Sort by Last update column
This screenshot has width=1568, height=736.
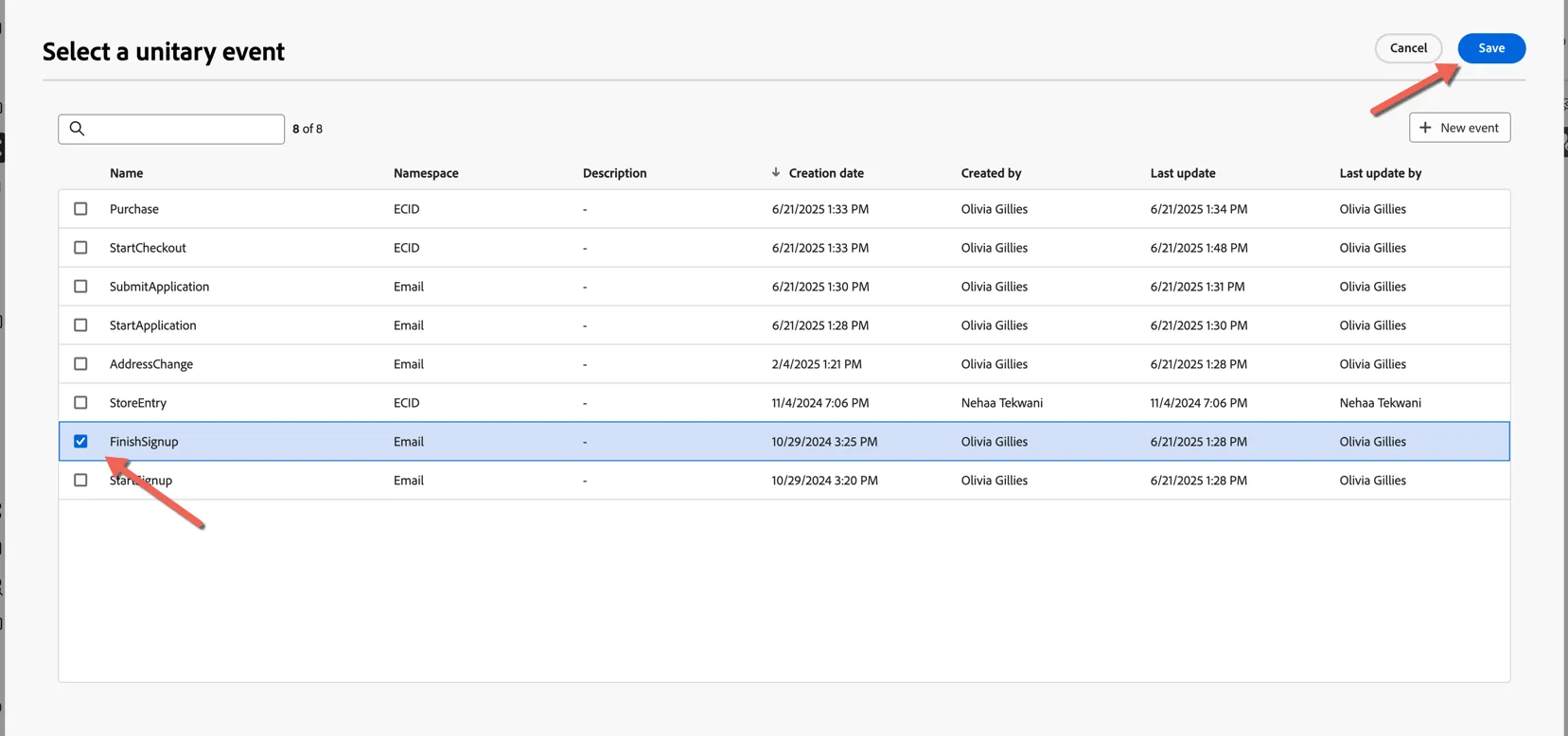pyautogui.click(x=1183, y=173)
